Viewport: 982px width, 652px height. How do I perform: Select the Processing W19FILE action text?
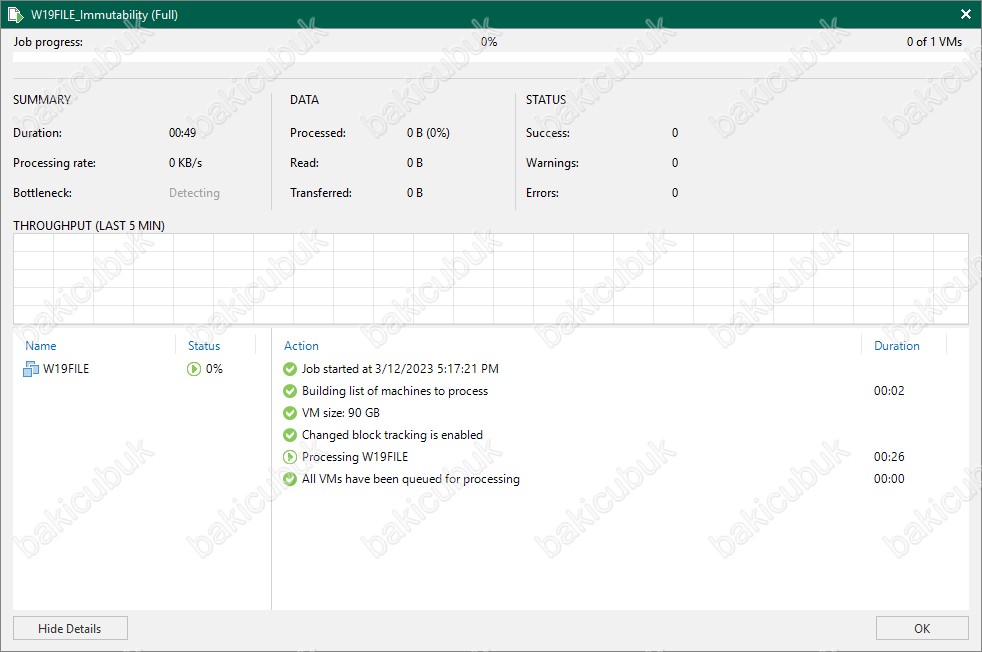coord(355,457)
